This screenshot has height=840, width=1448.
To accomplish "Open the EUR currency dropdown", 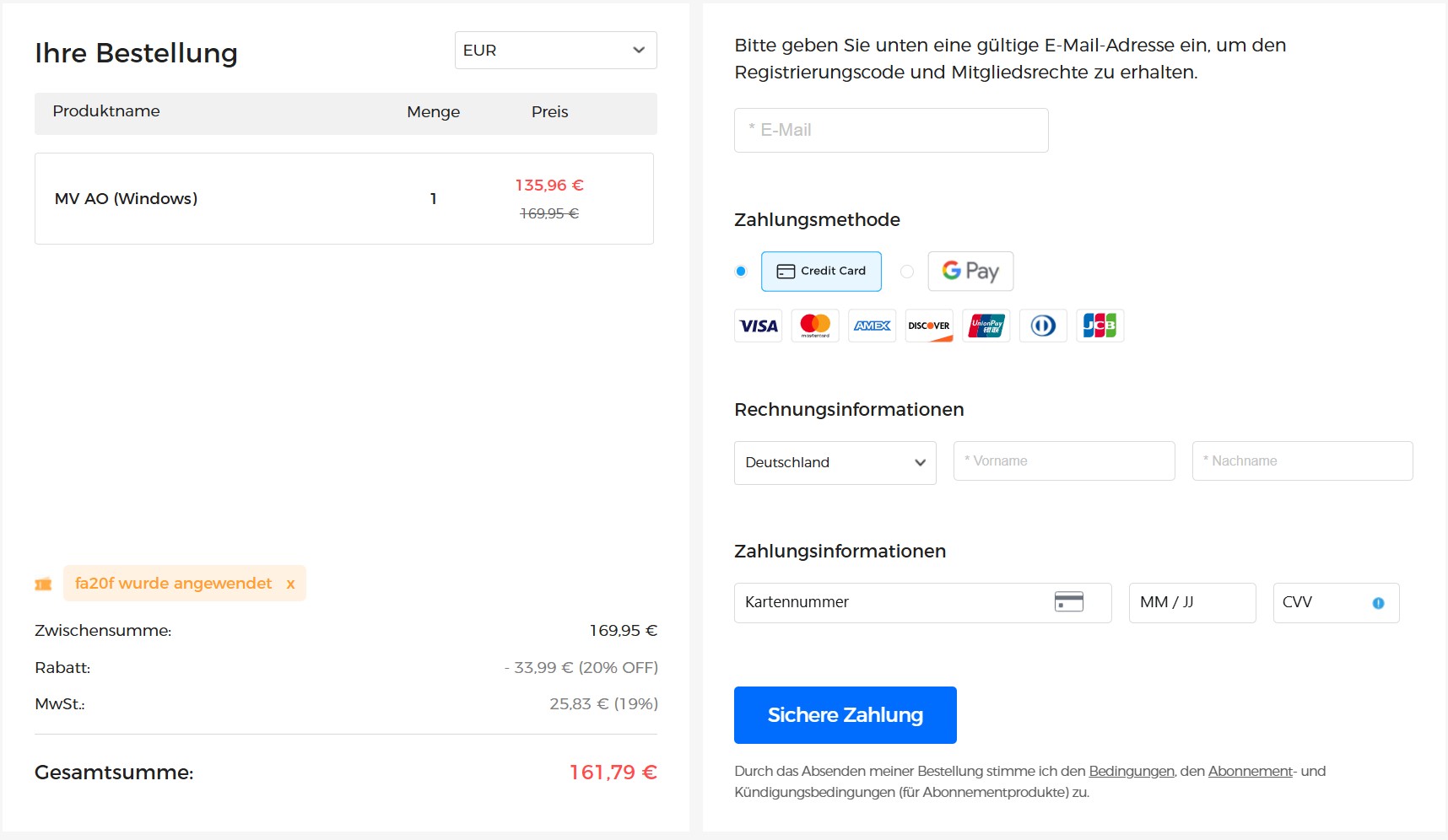I will 554,50.
